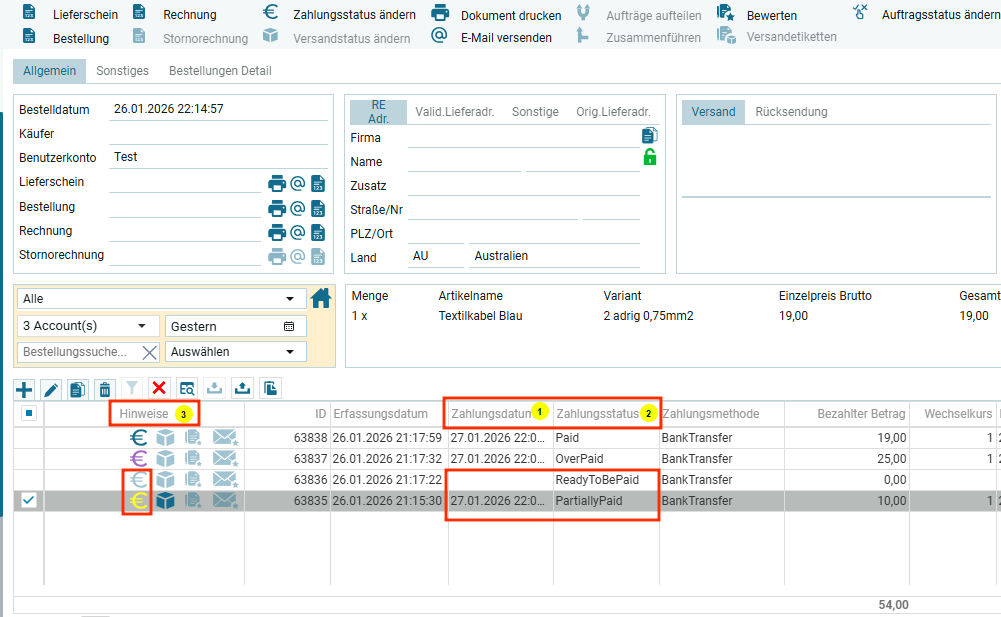Click into the Bestellungssuche search field
This screenshot has height=617, width=1001.
76,352
